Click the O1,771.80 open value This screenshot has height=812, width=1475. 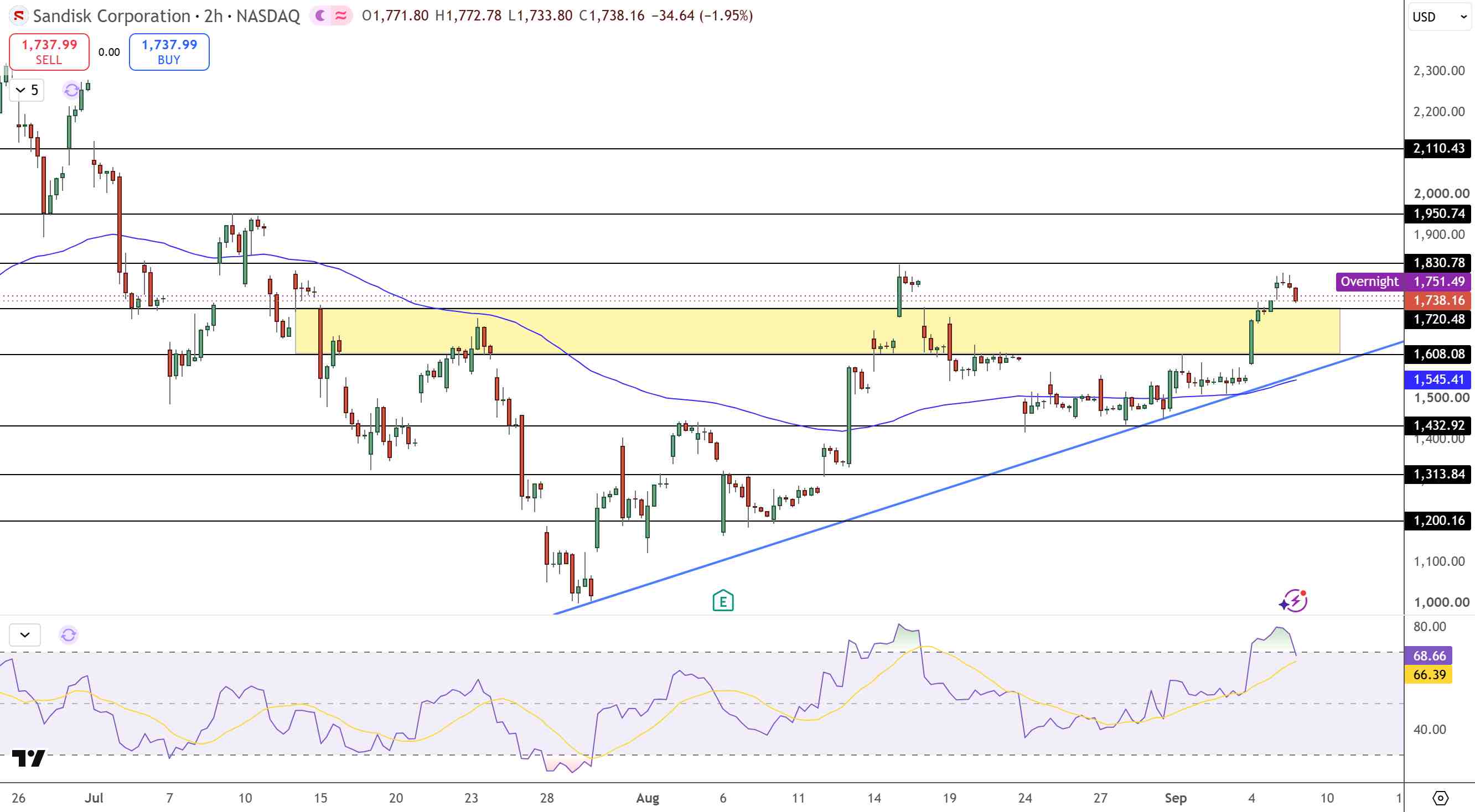tap(395, 15)
